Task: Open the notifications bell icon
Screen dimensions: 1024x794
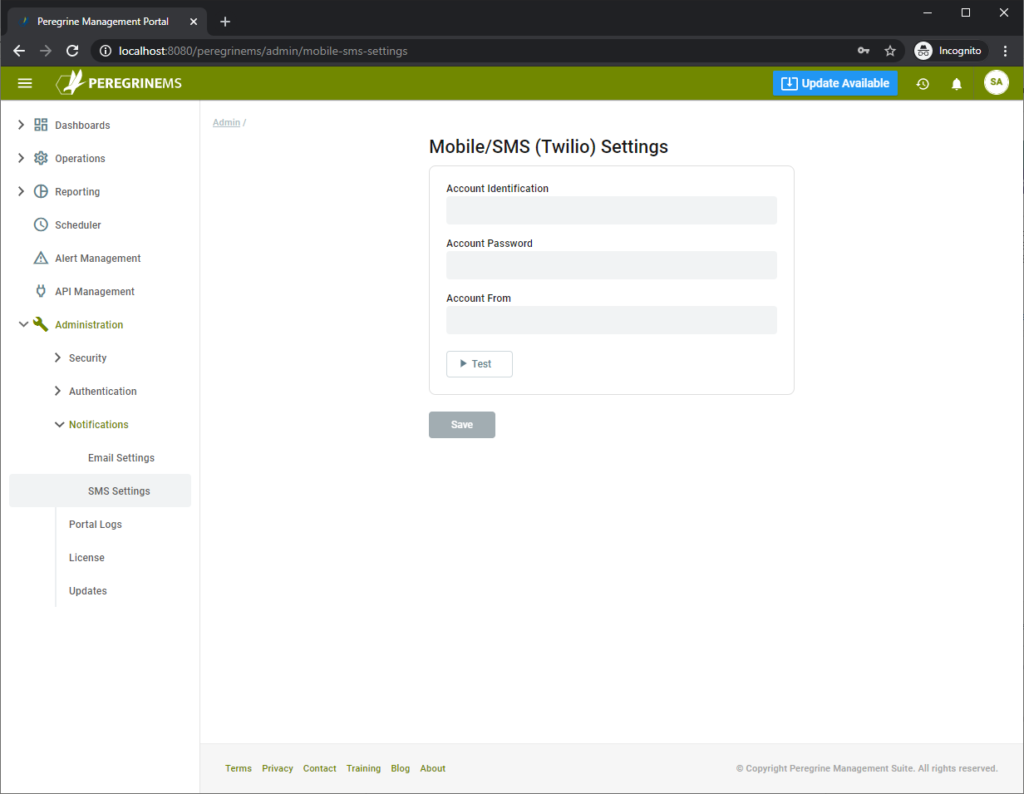Action: click(956, 84)
